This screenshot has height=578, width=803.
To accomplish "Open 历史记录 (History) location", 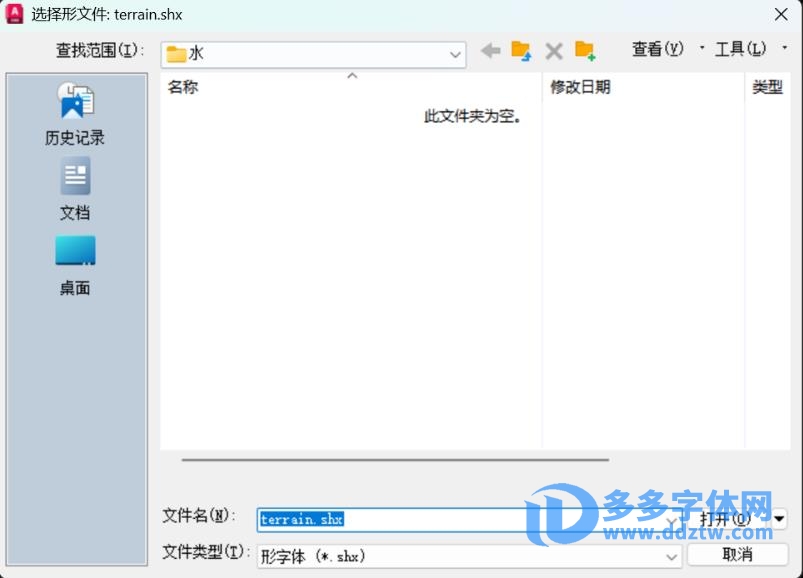I will 75,115.
